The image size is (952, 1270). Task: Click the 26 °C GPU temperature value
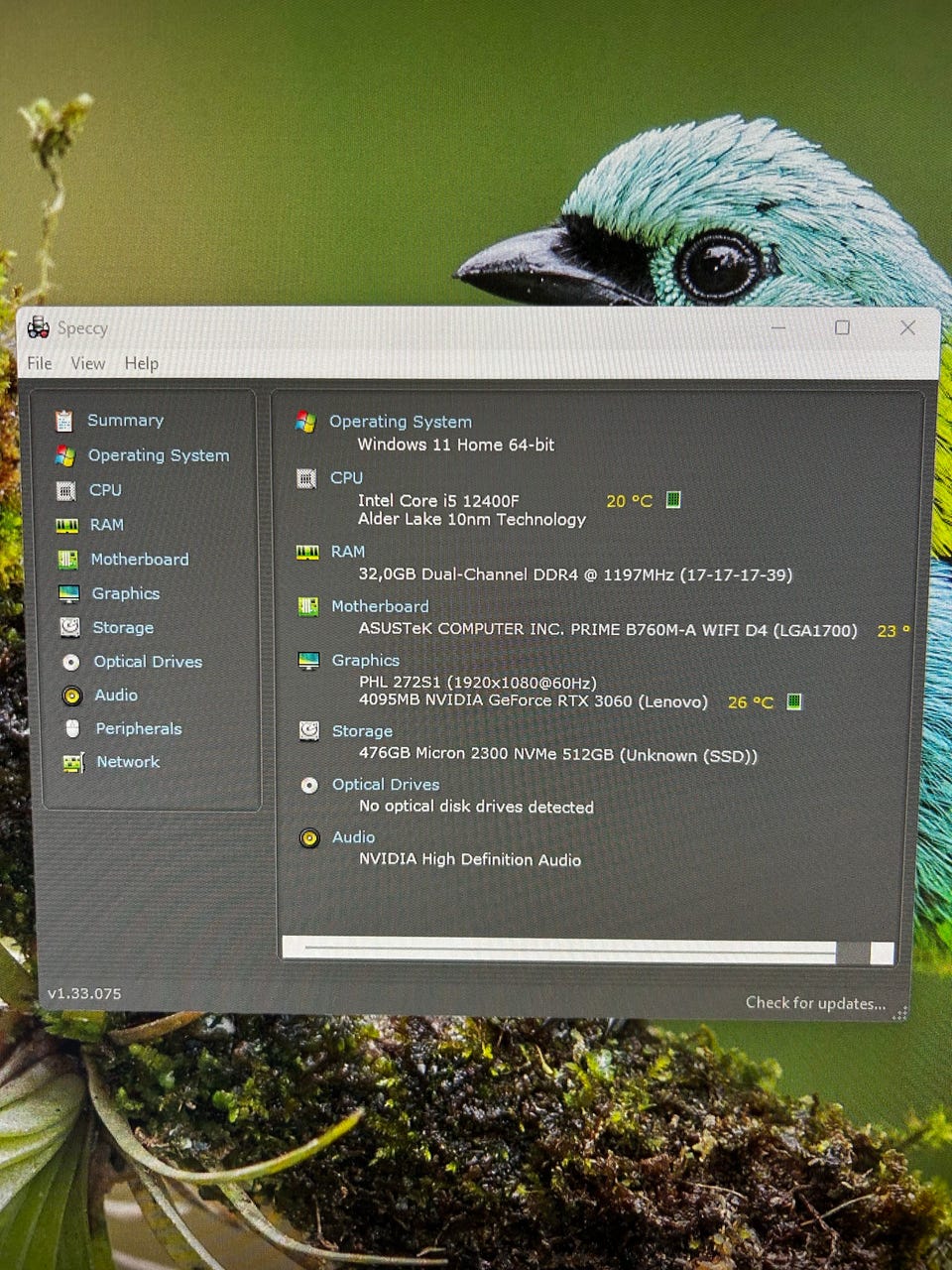[751, 702]
